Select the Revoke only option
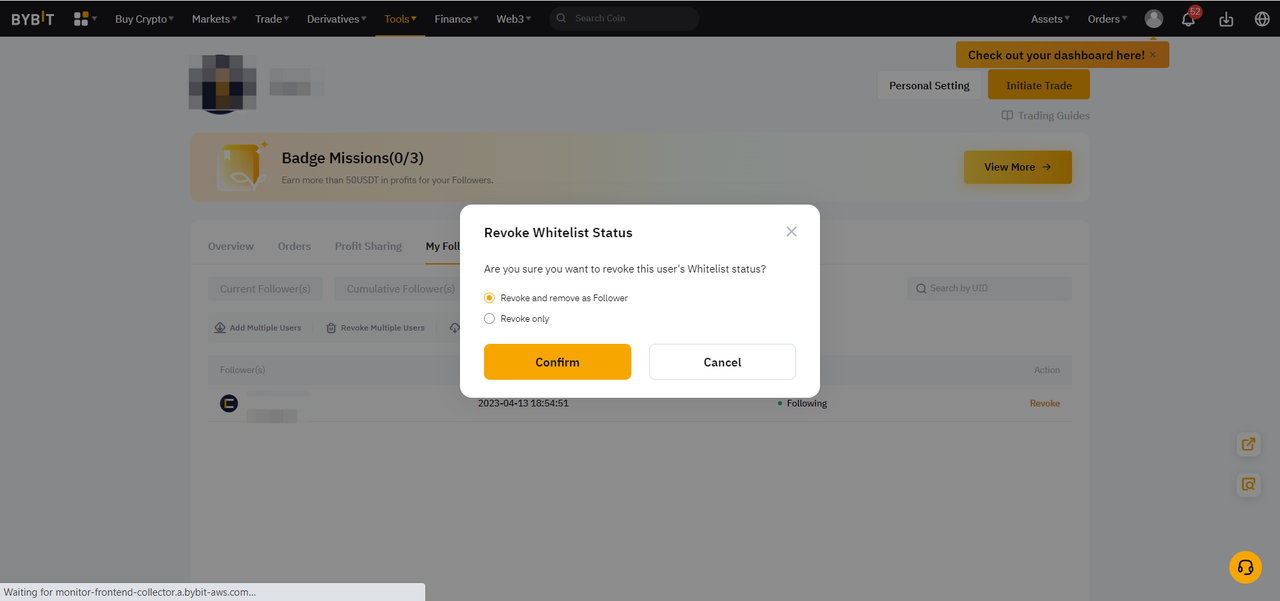Viewport: 1280px width, 601px height. click(489, 319)
